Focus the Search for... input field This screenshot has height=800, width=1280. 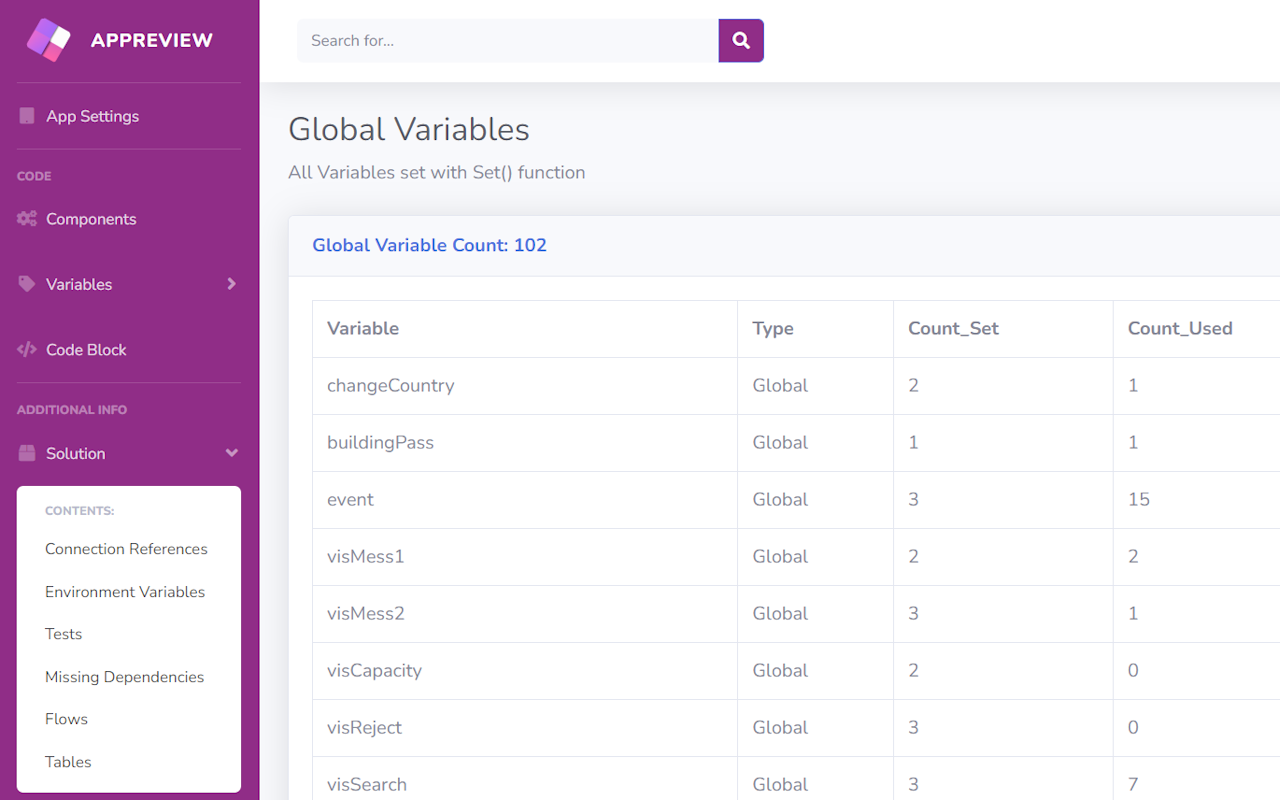tap(508, 40)
